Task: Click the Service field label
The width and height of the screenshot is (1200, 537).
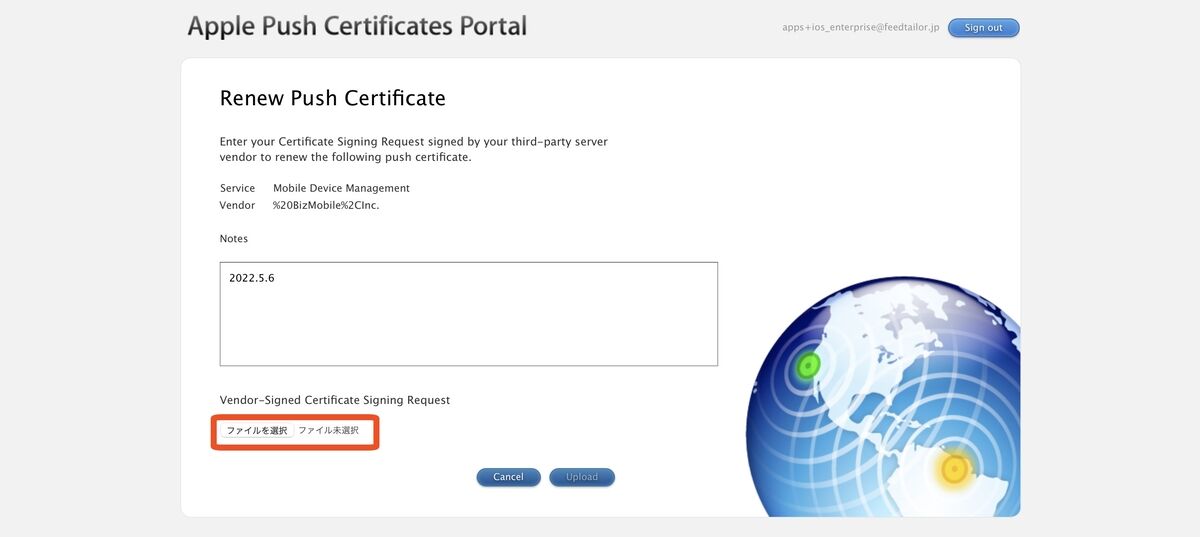Action: click(x=237, y=188)
